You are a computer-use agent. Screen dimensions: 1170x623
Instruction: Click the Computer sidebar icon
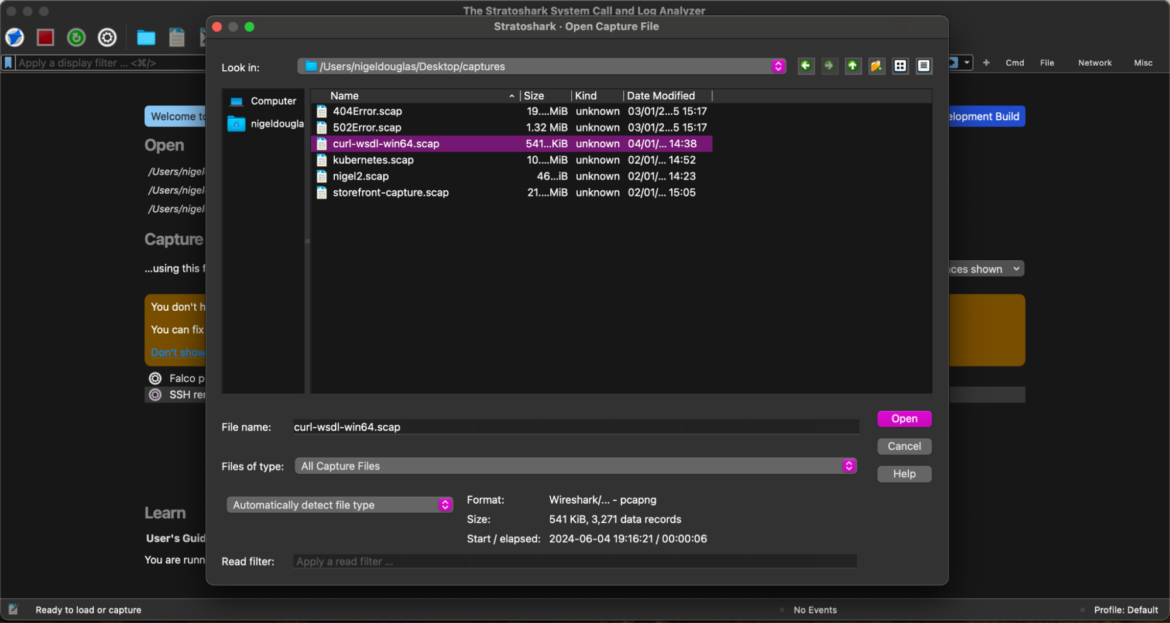[237, 101]
